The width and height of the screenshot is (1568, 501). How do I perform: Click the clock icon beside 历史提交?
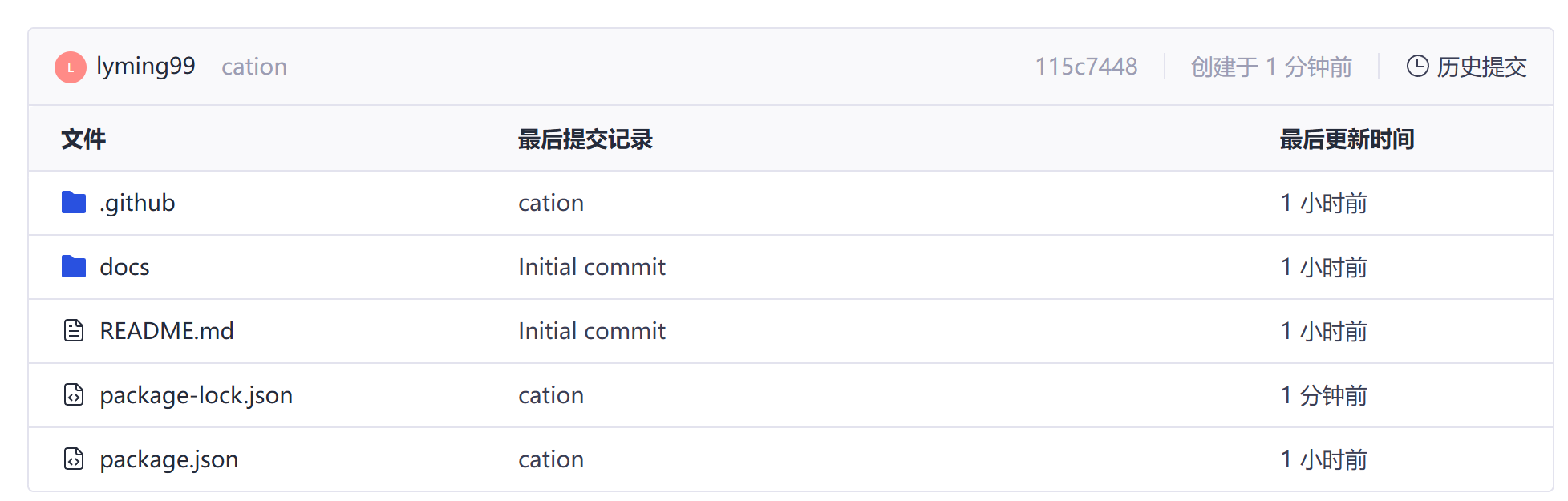coord(1418,66)
